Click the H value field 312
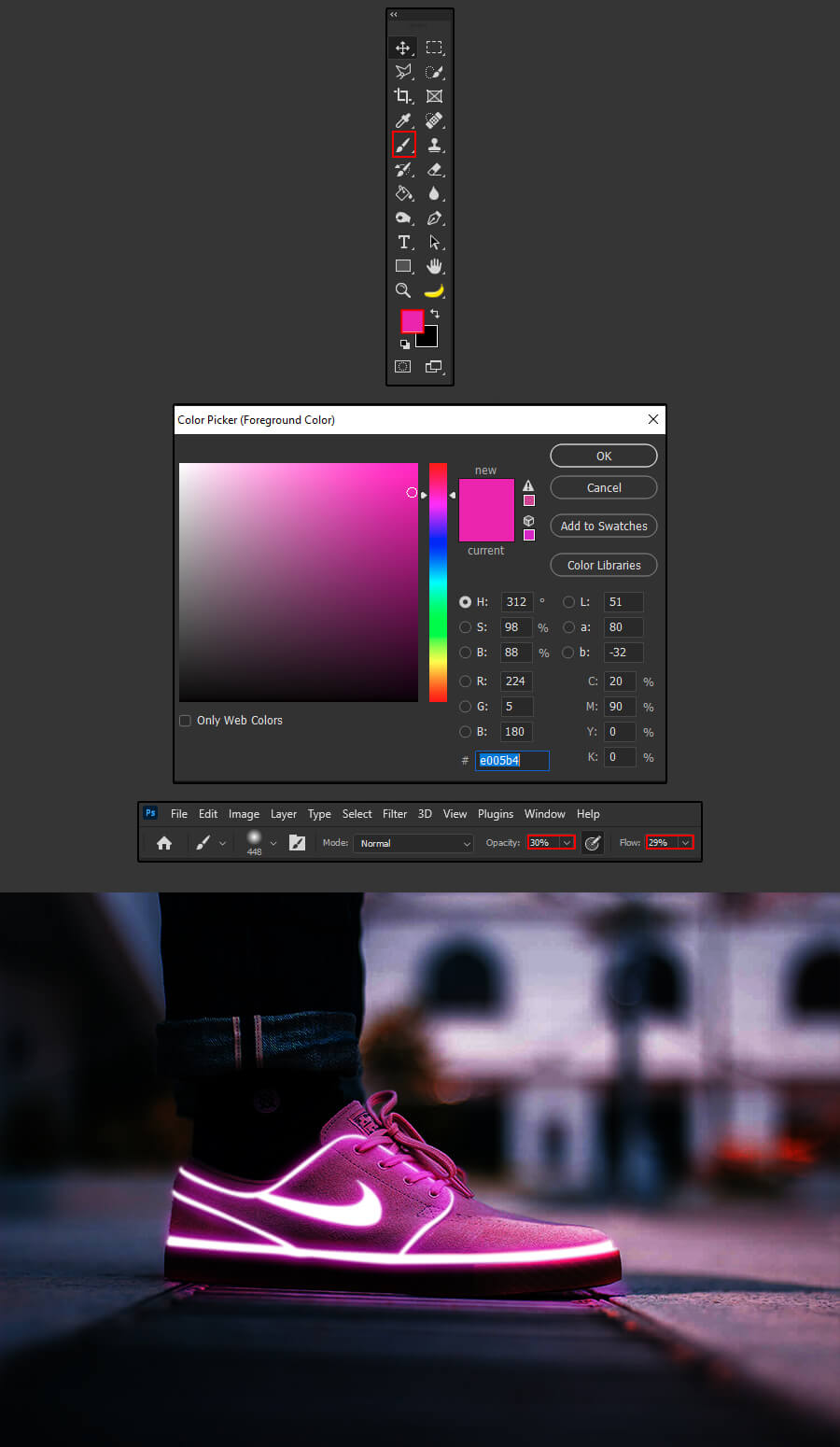Image resolution: width=840 pixels, height=1447 pixels. tap(517, 602)
